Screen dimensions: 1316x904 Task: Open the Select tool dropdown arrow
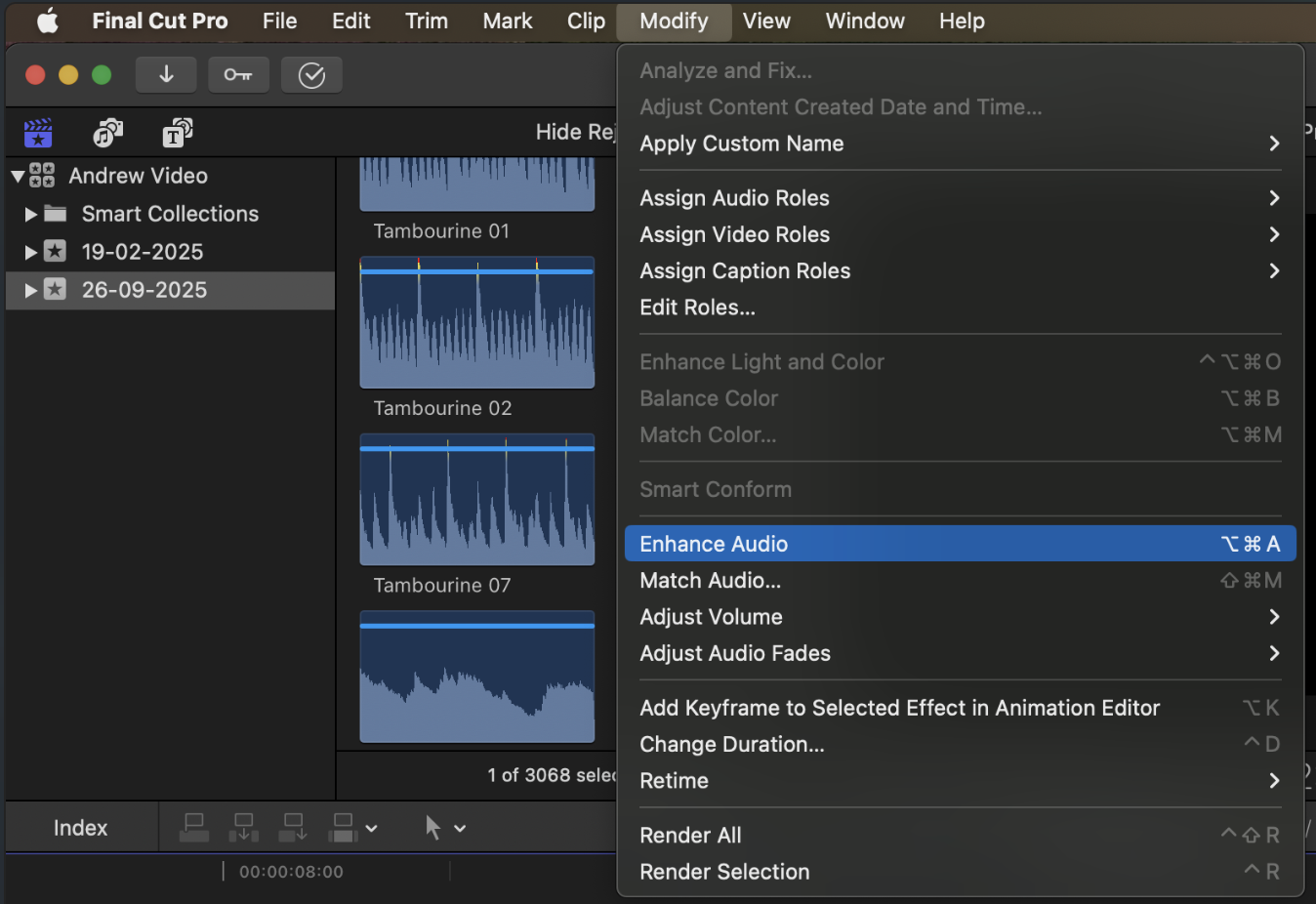(x=460, y=829)
